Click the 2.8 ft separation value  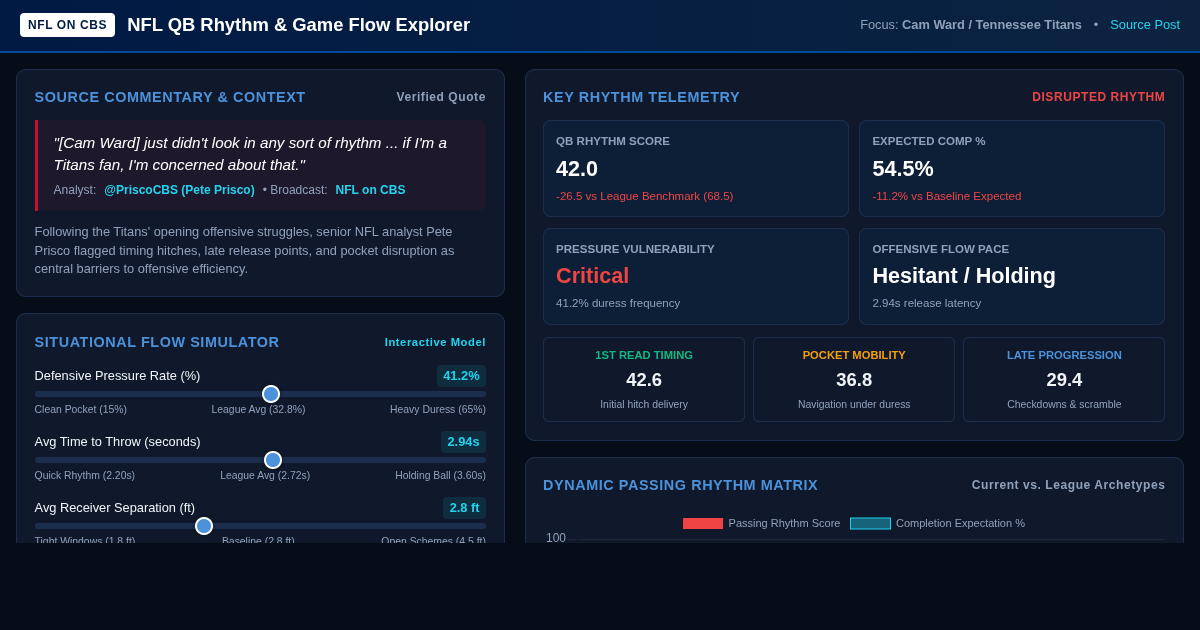click(464, 508)
